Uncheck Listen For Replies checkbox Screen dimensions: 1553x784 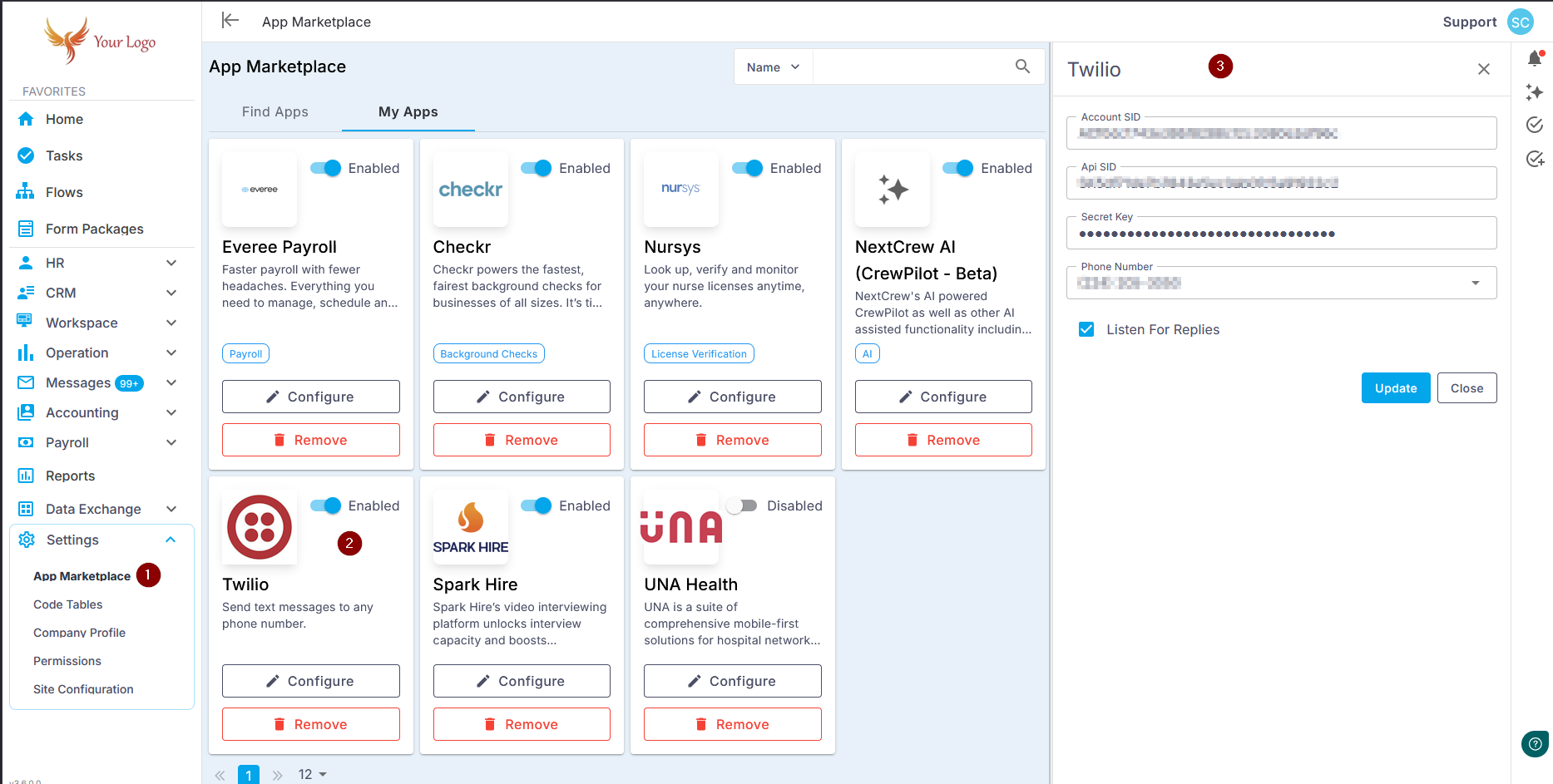click(x=1086, y=329)
